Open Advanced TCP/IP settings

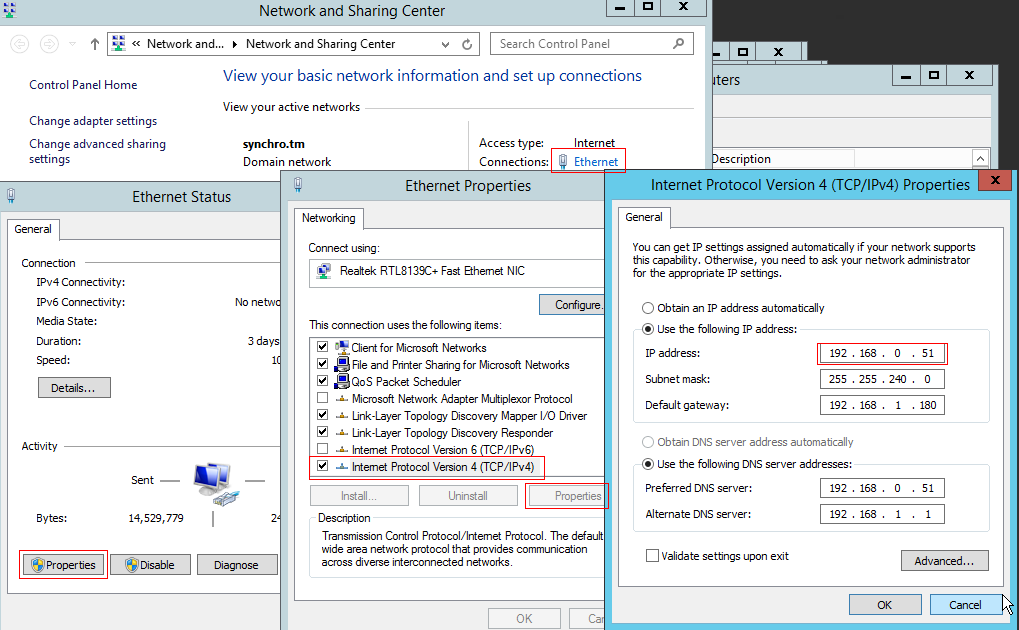(944, 560)
